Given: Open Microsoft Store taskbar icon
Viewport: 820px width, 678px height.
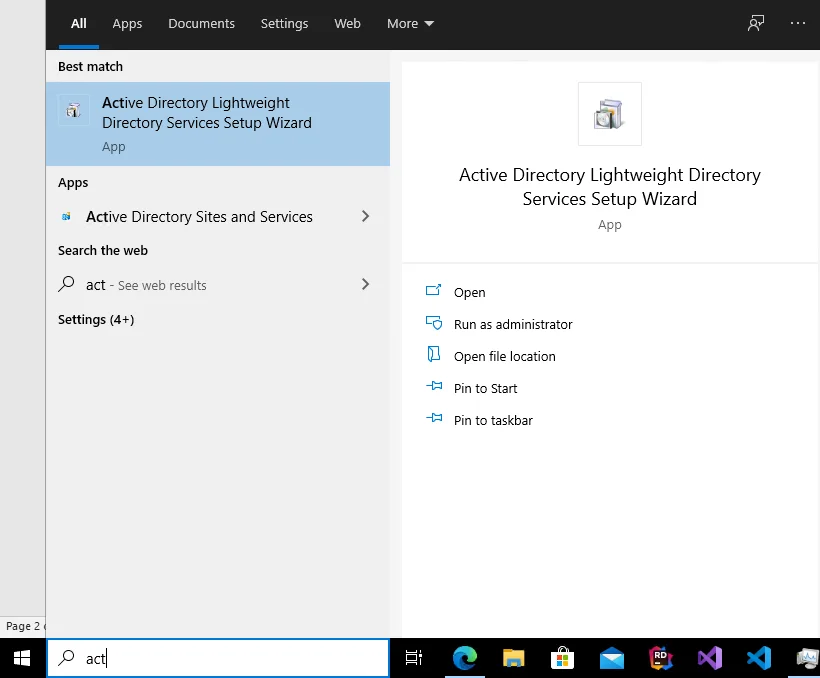Looking at the screenshot, I should pyautogui.click(x=563, y=658).
